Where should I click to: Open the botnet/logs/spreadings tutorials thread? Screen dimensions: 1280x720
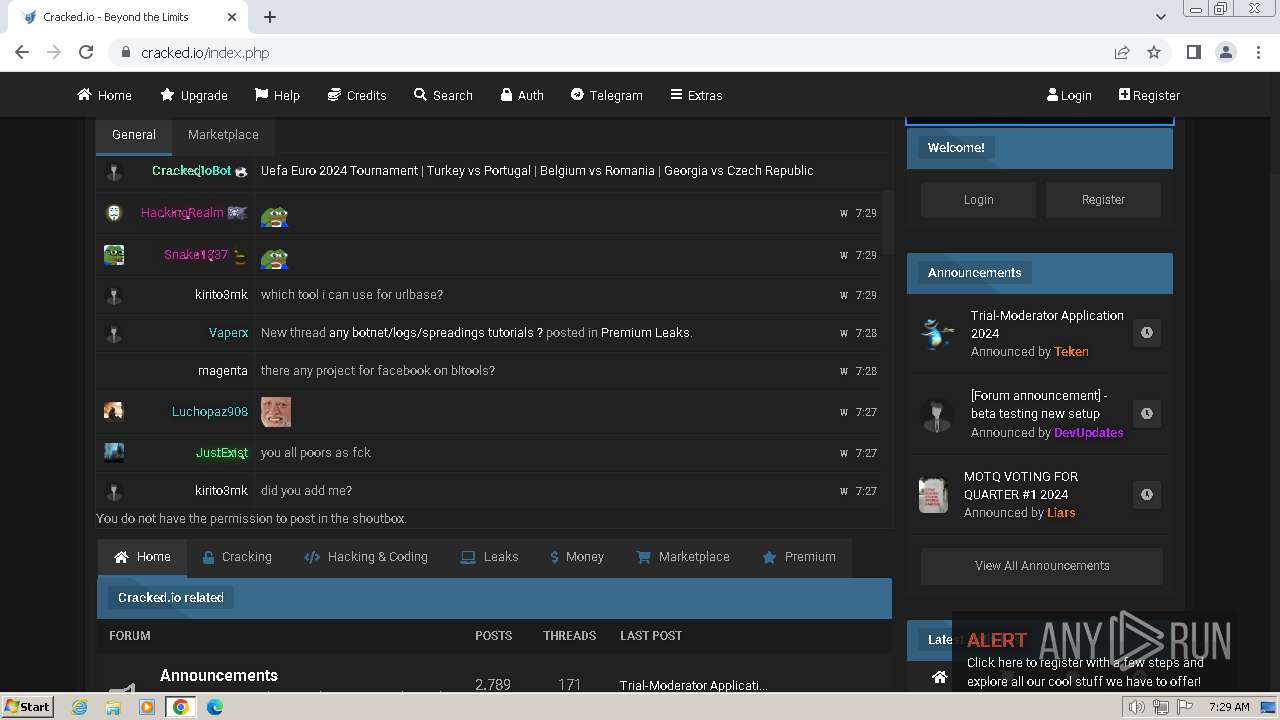click(436, 333)
